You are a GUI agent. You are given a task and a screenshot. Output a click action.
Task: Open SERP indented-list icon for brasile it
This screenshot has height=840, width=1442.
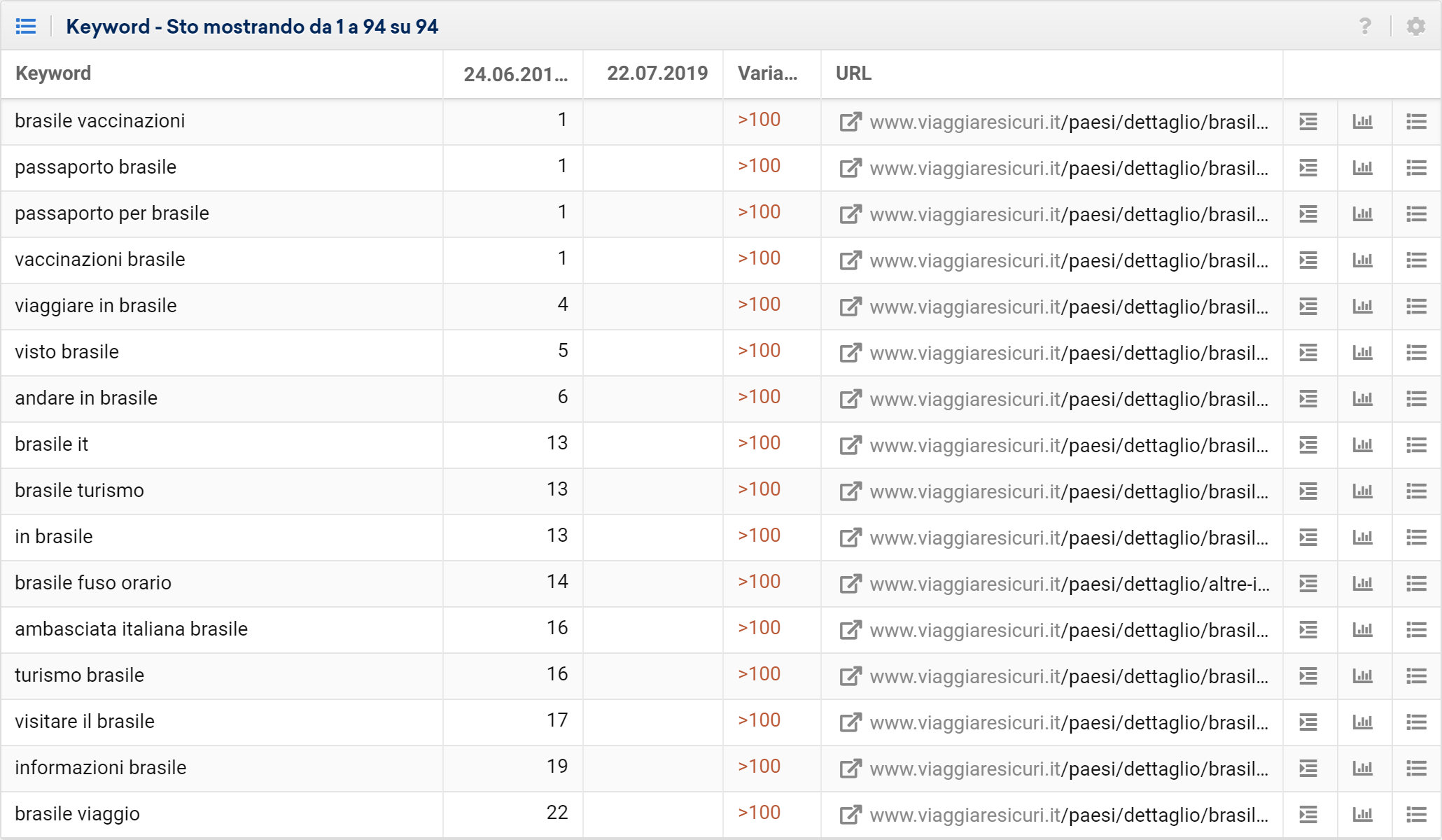(x=1308, y=445)
